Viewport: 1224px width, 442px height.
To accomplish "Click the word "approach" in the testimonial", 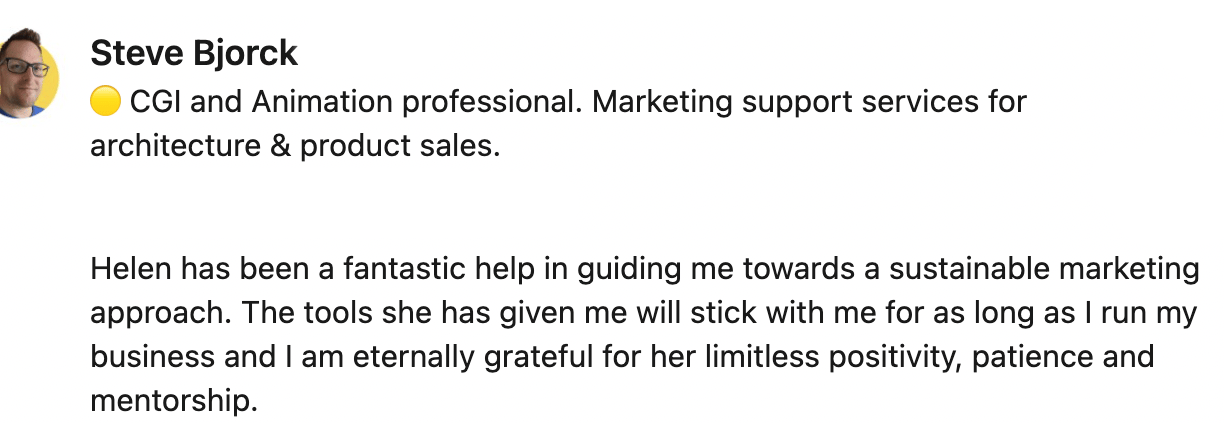I will point(160,315).
